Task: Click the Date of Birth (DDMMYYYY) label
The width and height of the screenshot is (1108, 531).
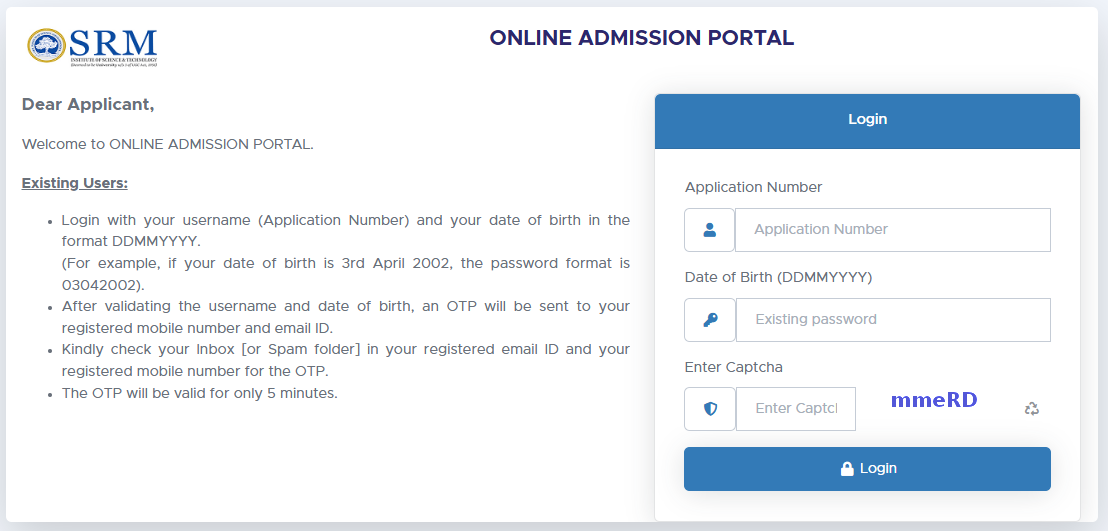Action: tap(779, 278)
